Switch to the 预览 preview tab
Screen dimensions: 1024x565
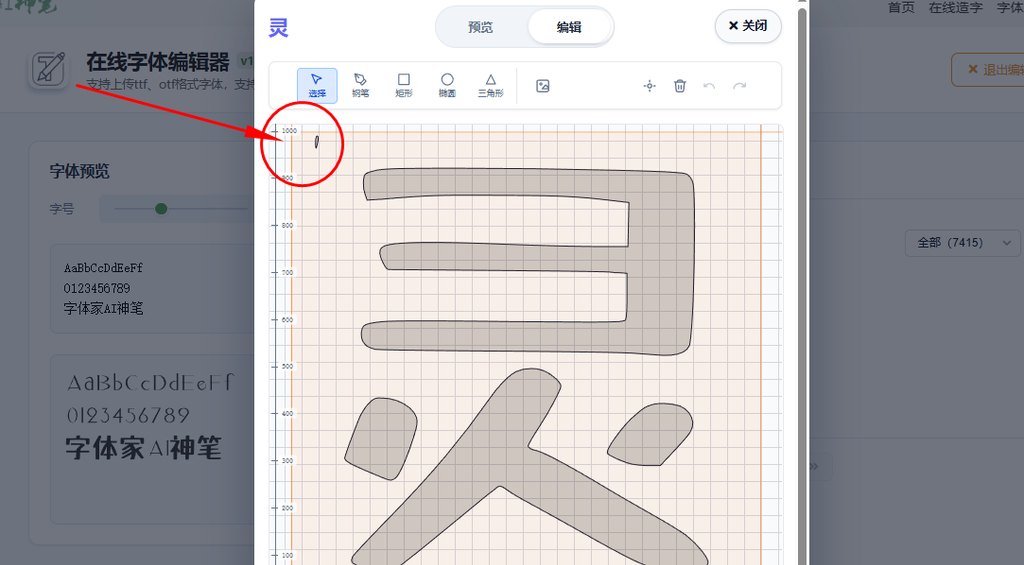point(481,27)
